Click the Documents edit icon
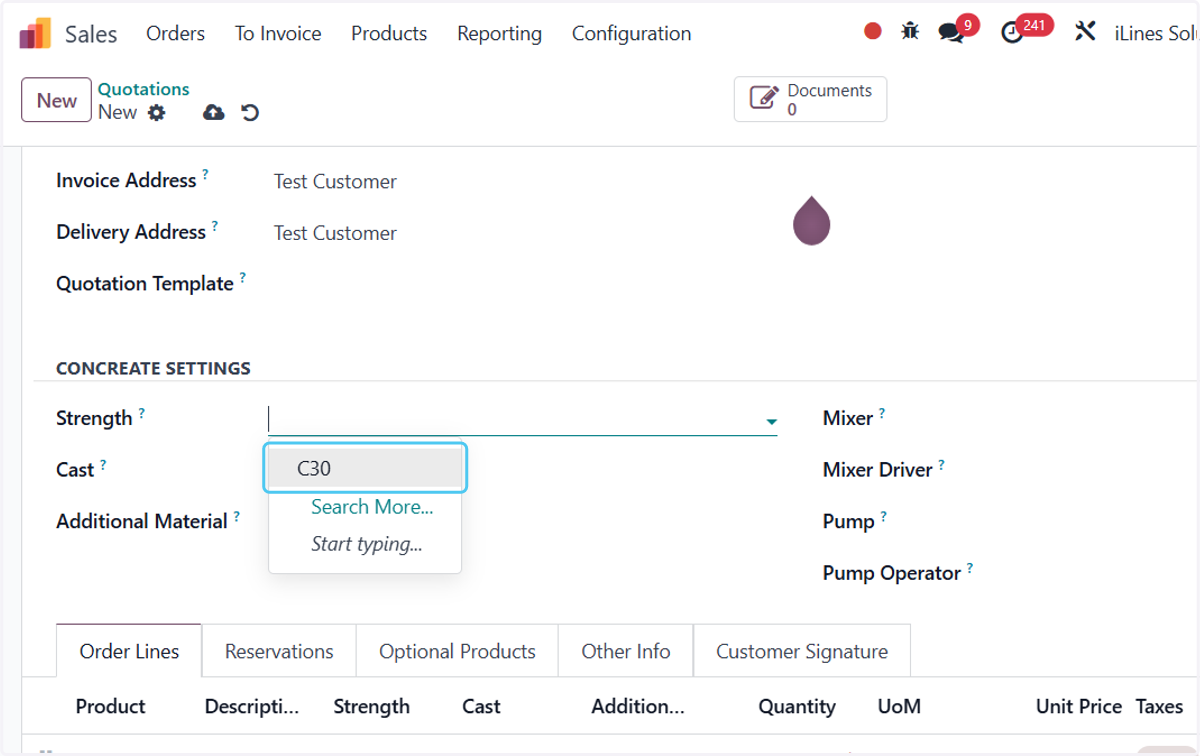 pyautogui.click(x=764, y=99)
